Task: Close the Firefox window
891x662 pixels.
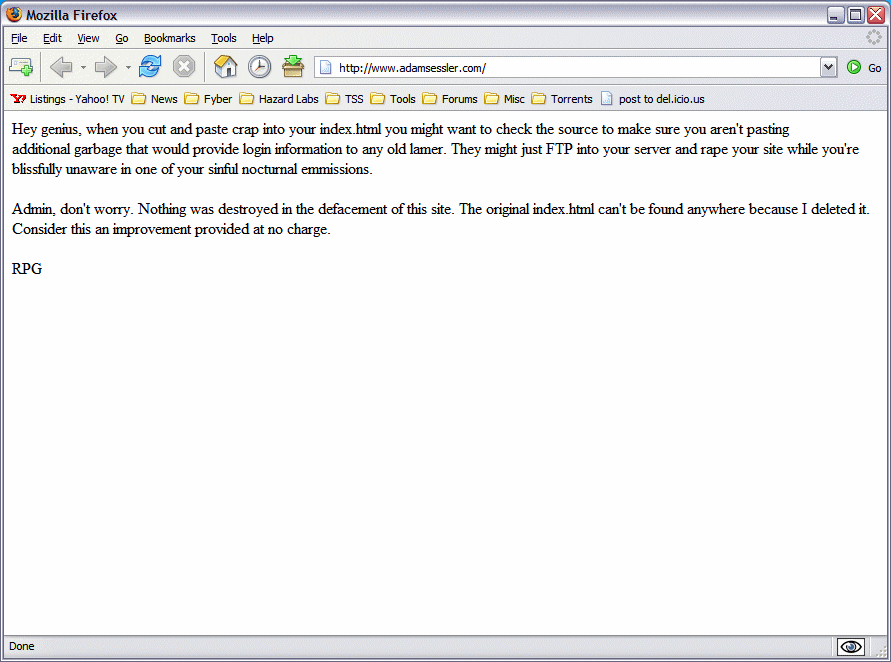Action: click(876, 15)
